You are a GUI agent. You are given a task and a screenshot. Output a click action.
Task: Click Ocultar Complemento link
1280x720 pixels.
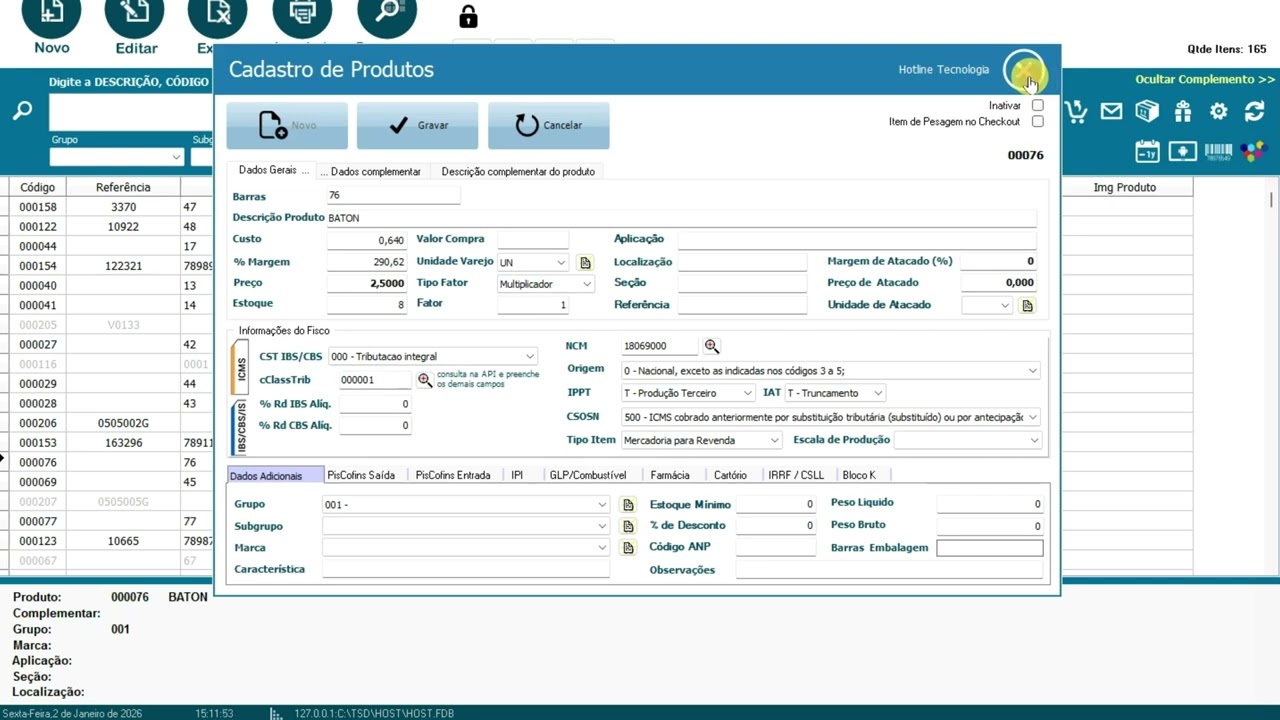[x=1205, y=80]
